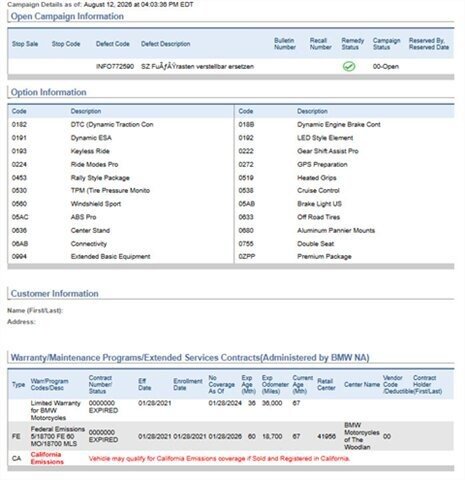Click the Cruise Control option entry
This screenshot has width=465, height=480.
[x=318, y=191]
